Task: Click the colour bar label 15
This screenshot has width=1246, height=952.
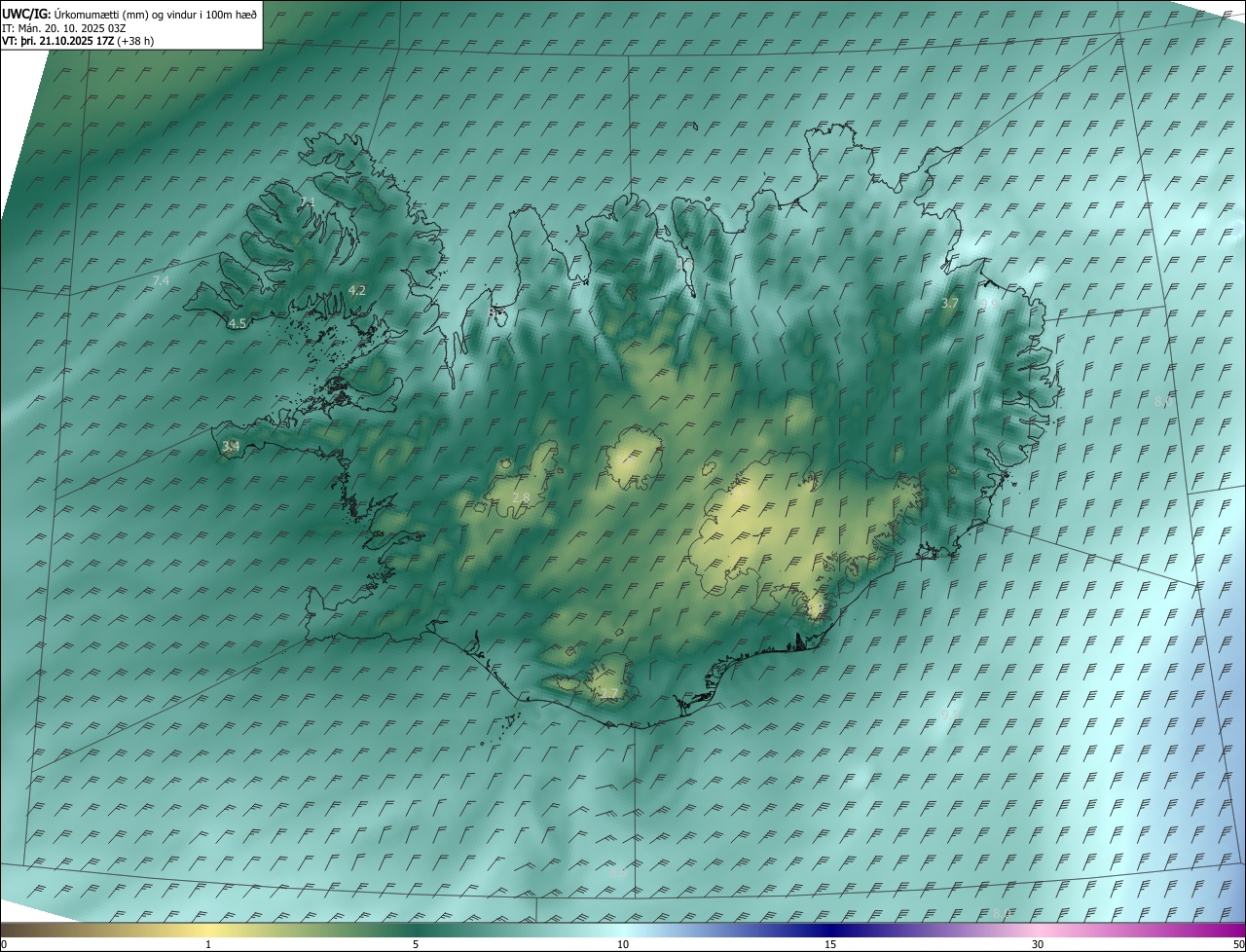Action: click(830, 944)
